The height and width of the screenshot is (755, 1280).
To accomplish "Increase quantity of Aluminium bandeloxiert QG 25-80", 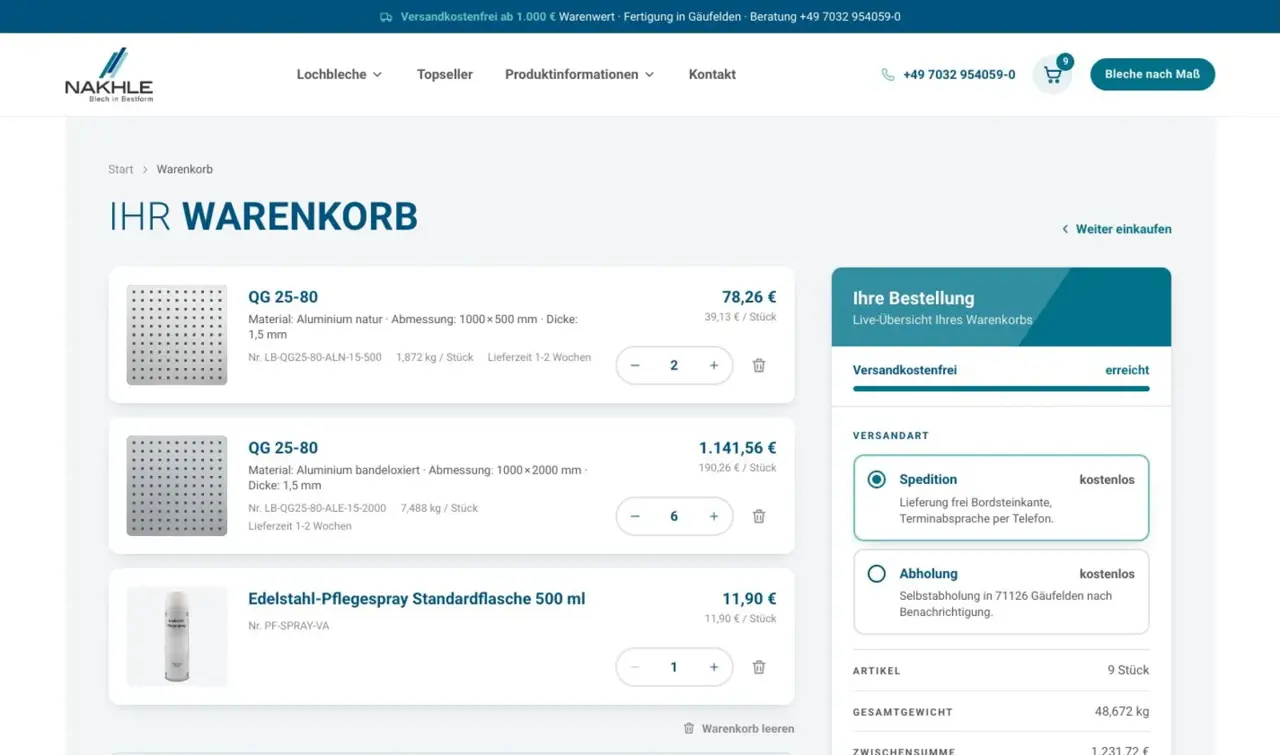I will 713,517.
